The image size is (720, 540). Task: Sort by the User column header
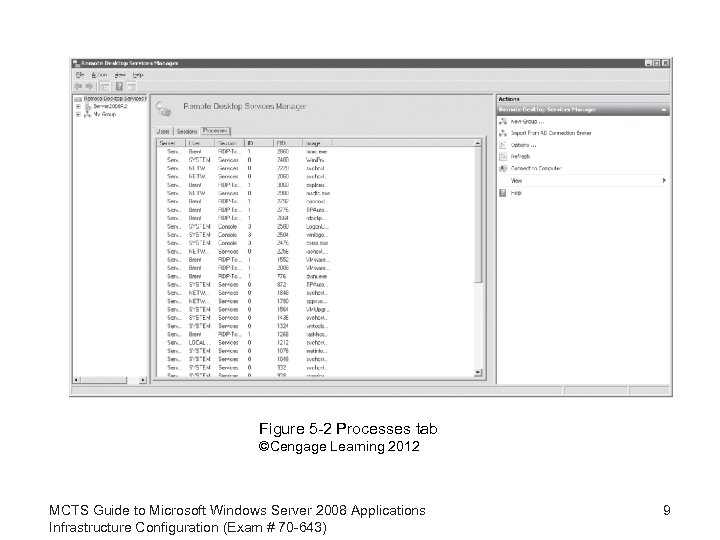[200, 143]
